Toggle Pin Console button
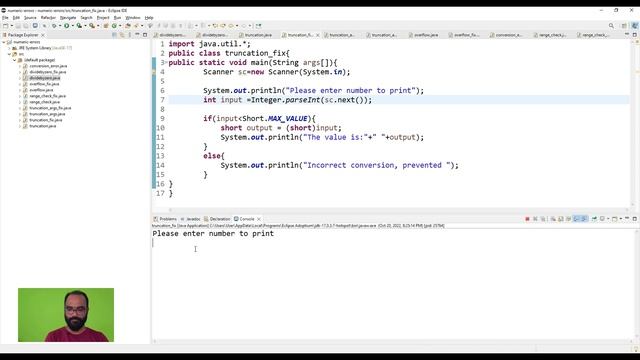Viewport: 640px width, 360px height. pos(594,219)
